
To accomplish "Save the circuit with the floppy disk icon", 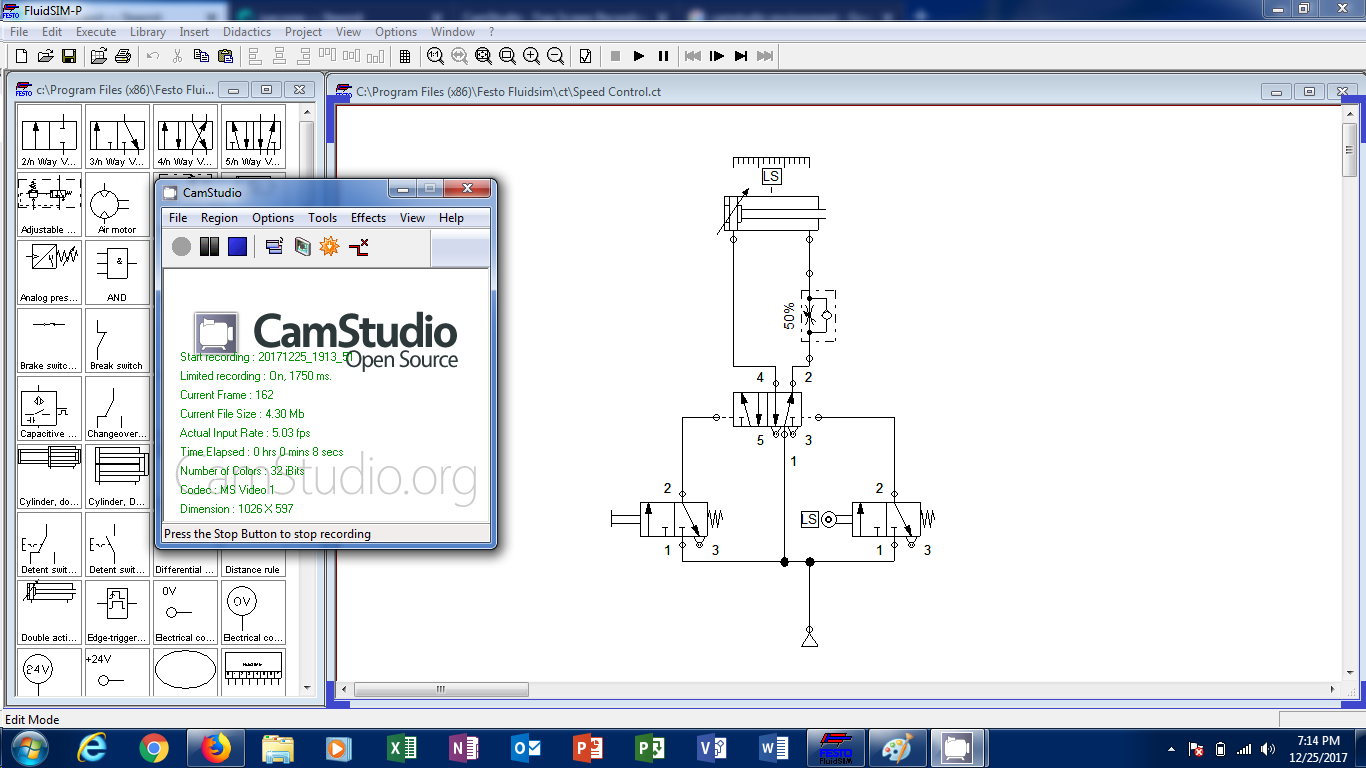I will tap(69, 56).
